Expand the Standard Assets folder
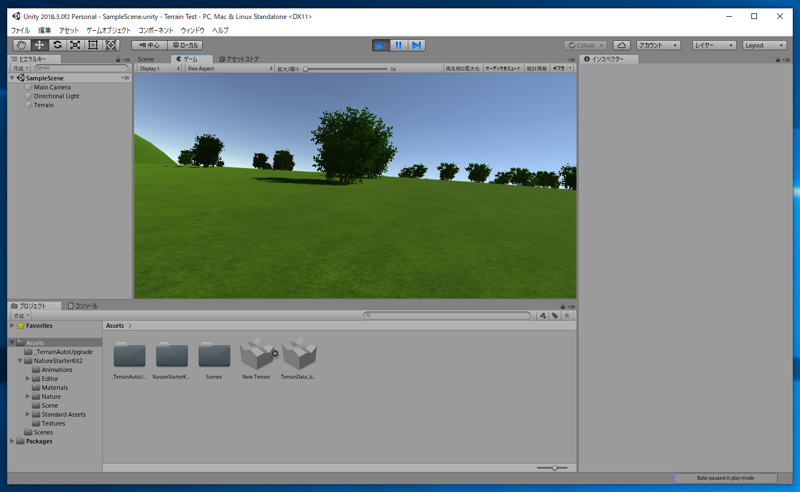The height and width of the screenshot is (492, 800). (x=28, y=414)
